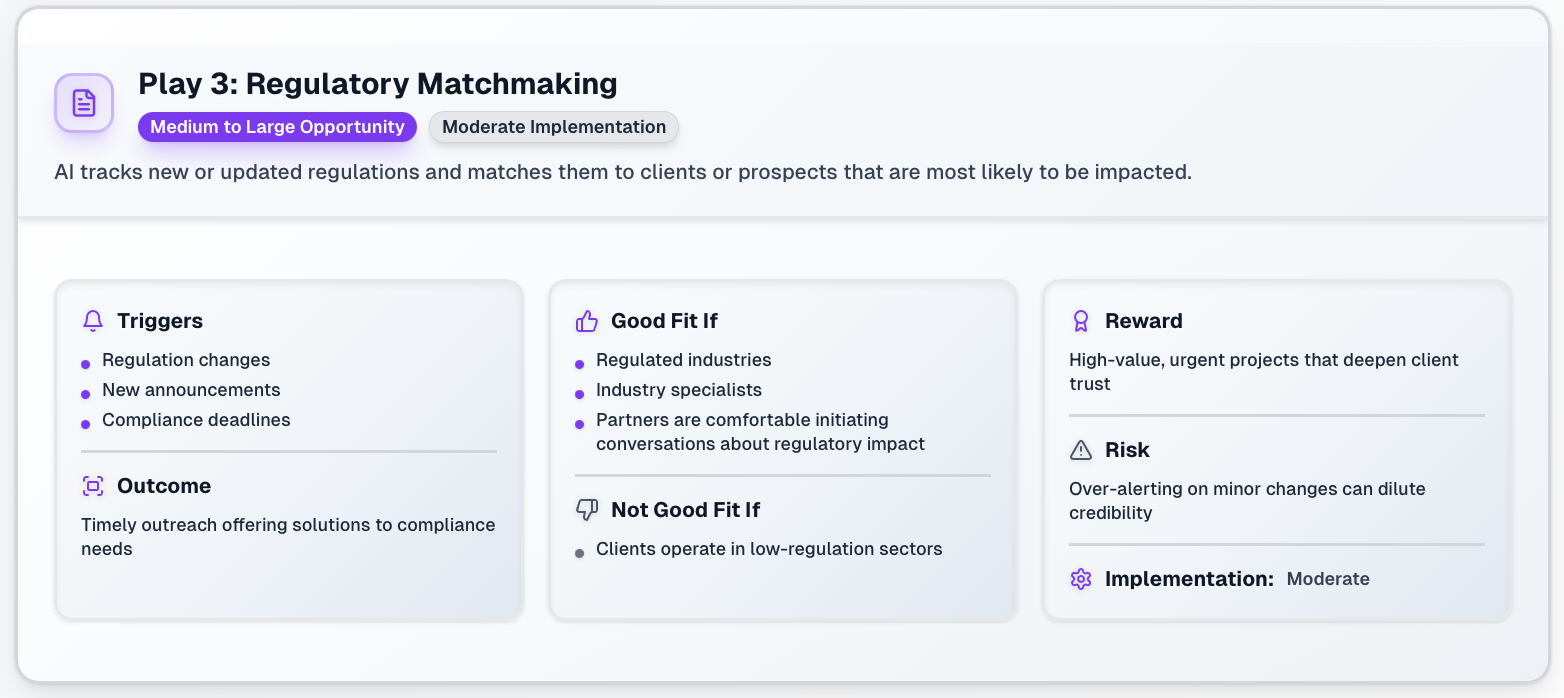
Task: Select the Regulated industries bullet item
Action: [684, 360]
